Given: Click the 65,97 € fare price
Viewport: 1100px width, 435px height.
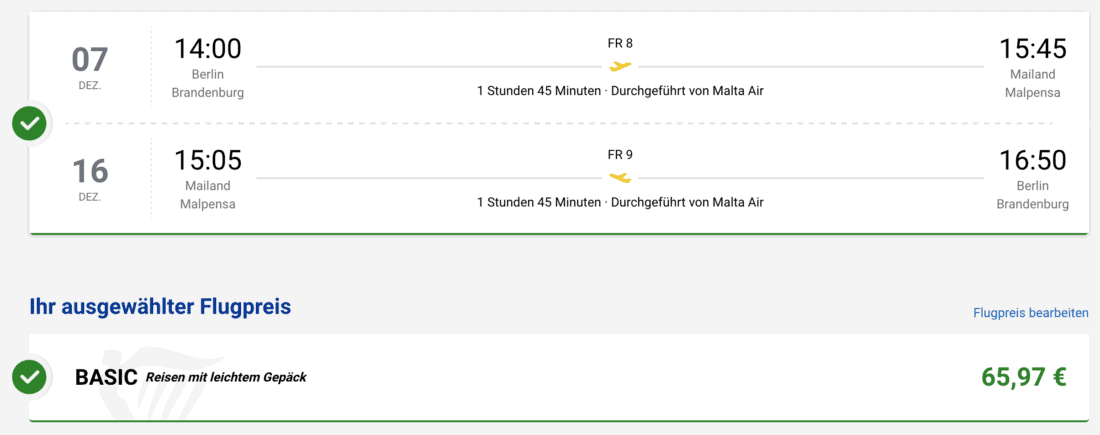Looking at the screenshot, I should [1023, 377].
